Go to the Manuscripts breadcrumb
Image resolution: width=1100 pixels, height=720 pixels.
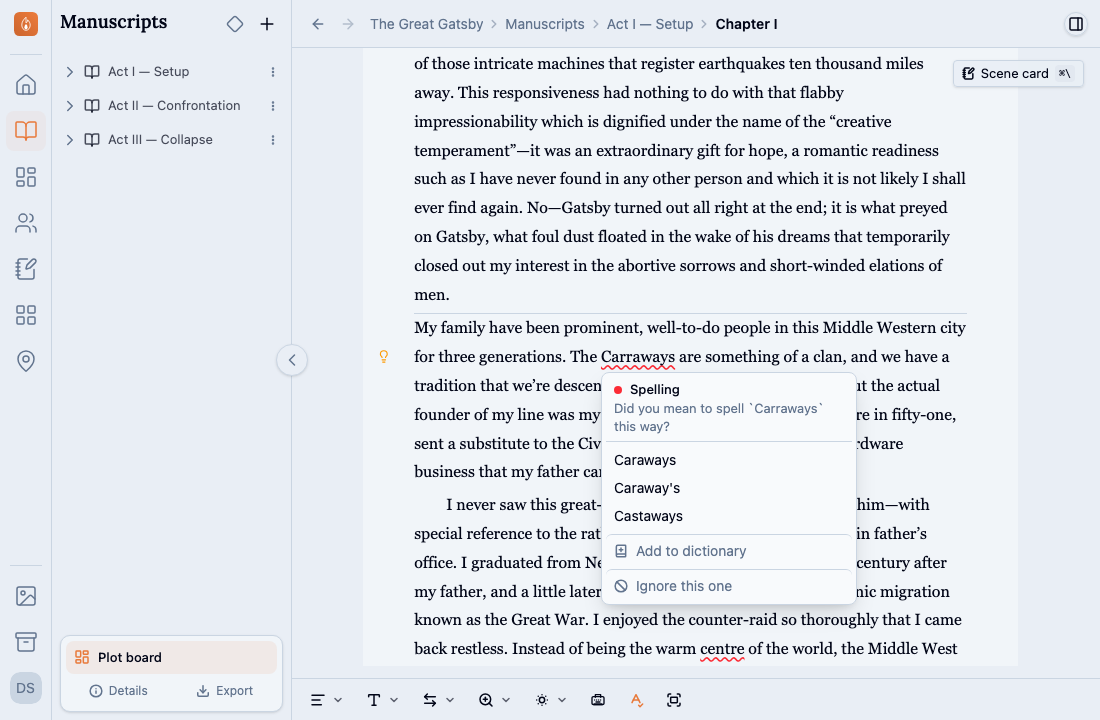[544, 24]
